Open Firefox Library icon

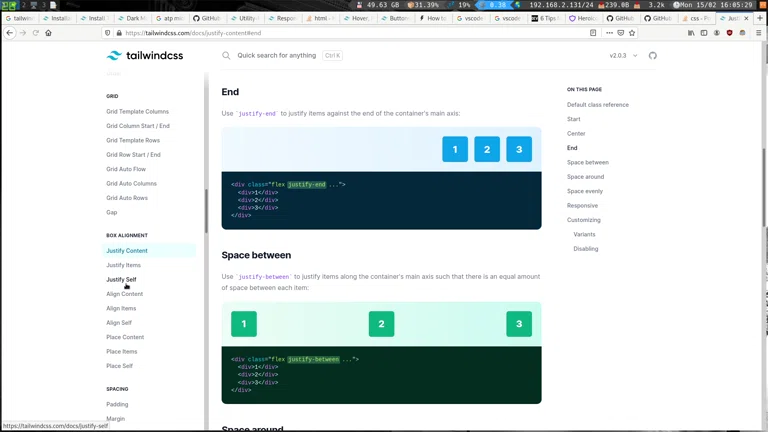click(x=691, y=33)
